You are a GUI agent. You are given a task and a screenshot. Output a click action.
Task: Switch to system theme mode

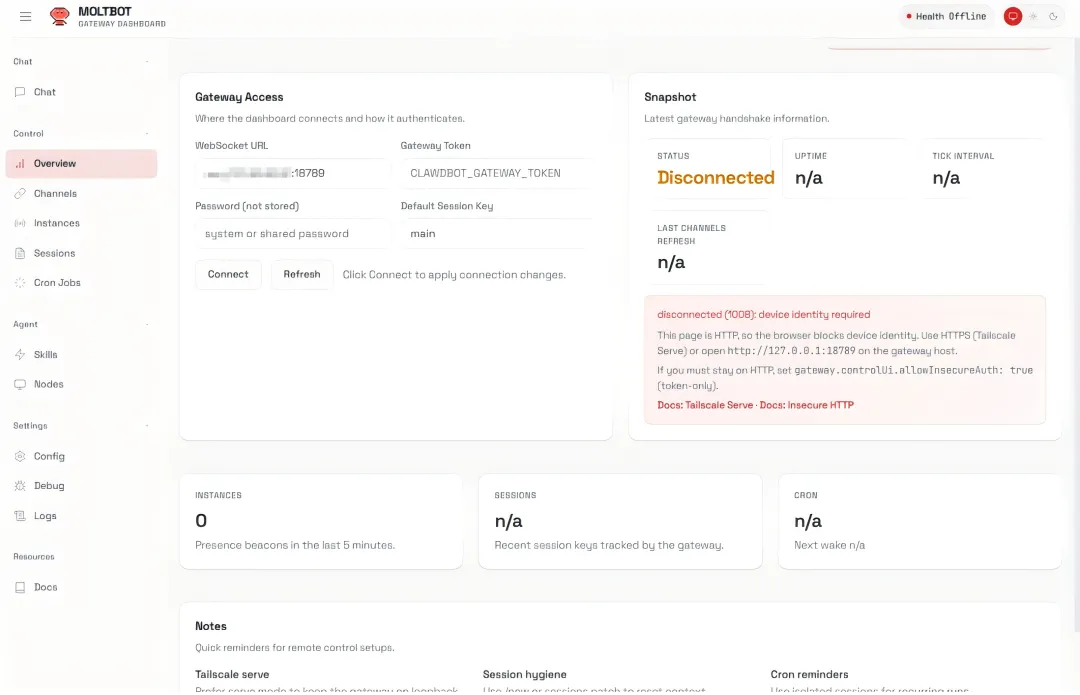tap(1013, 16)
